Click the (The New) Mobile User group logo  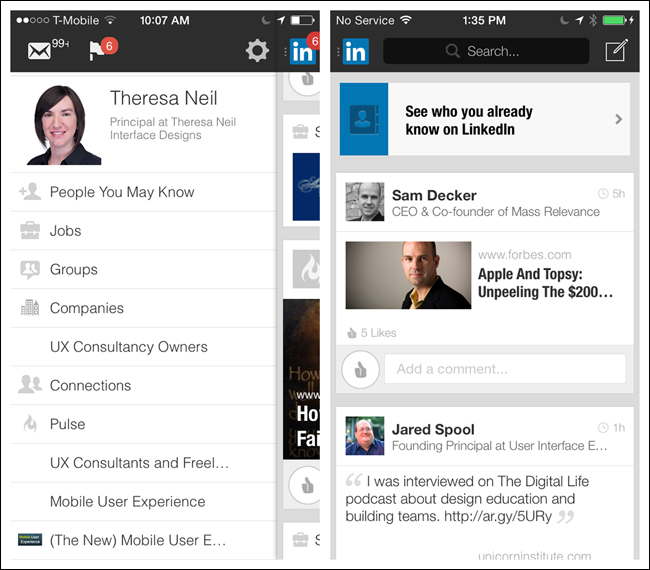tap(30, 540)
